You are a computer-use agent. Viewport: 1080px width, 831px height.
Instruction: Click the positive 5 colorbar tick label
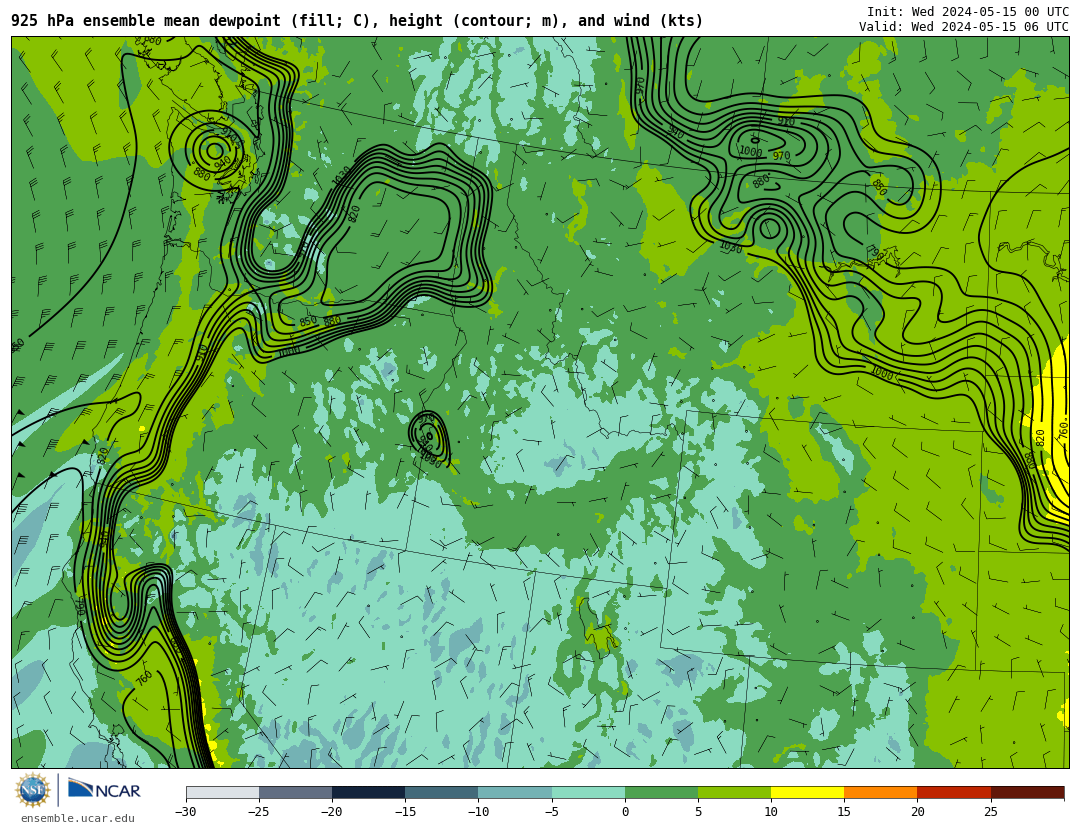[x=698, y=812]
